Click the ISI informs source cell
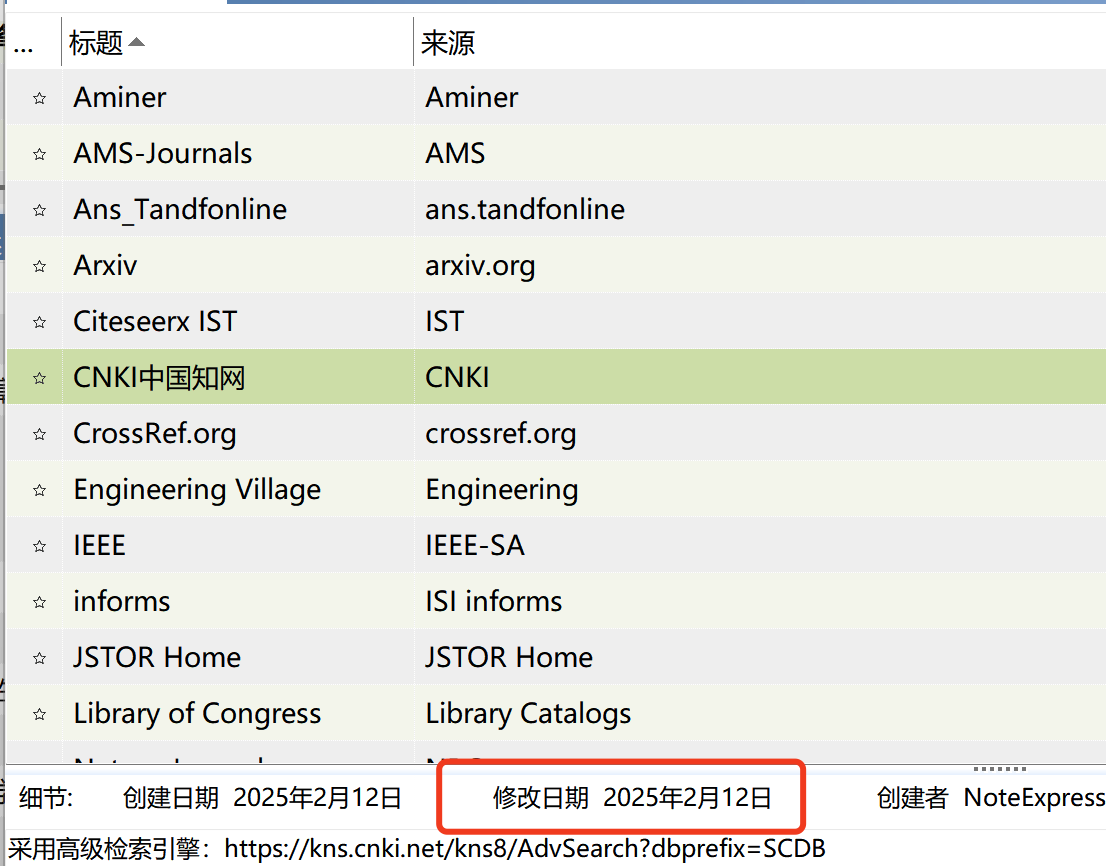This screenshot has width=1106, height=866. 760,602
